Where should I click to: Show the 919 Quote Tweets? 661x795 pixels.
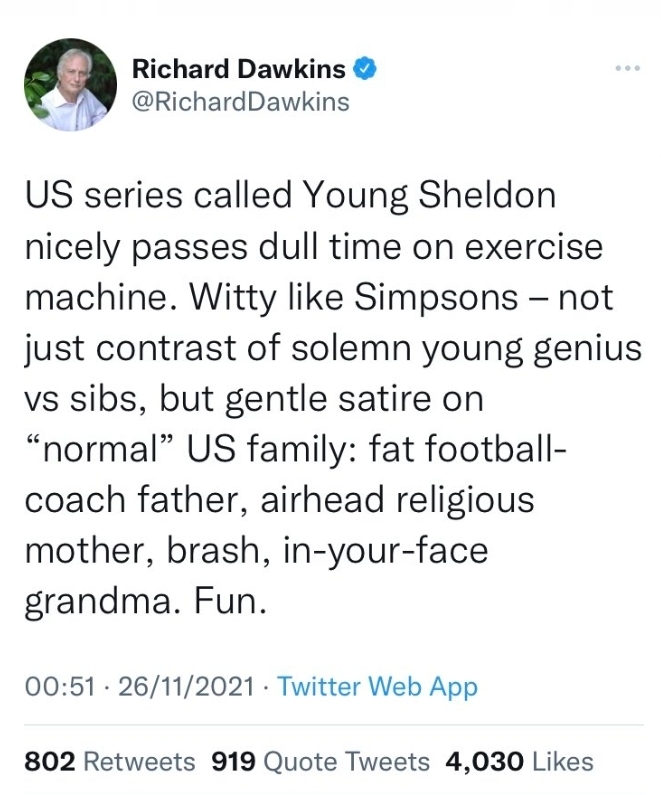pyautogui.click(x=320, y=762)
